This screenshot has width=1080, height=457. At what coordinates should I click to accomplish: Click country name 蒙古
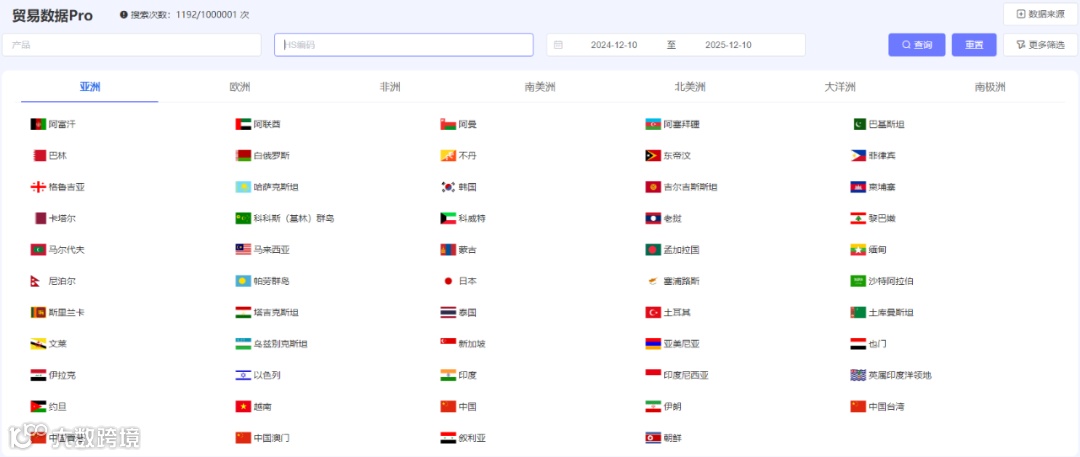coord(468,250)
